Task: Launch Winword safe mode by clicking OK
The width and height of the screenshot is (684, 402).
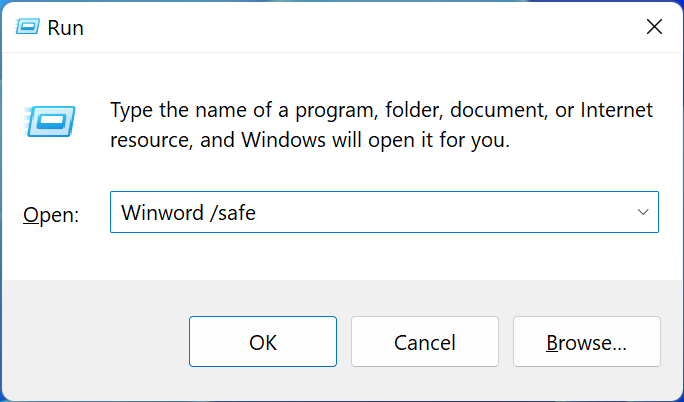Action: coord(263,341)
